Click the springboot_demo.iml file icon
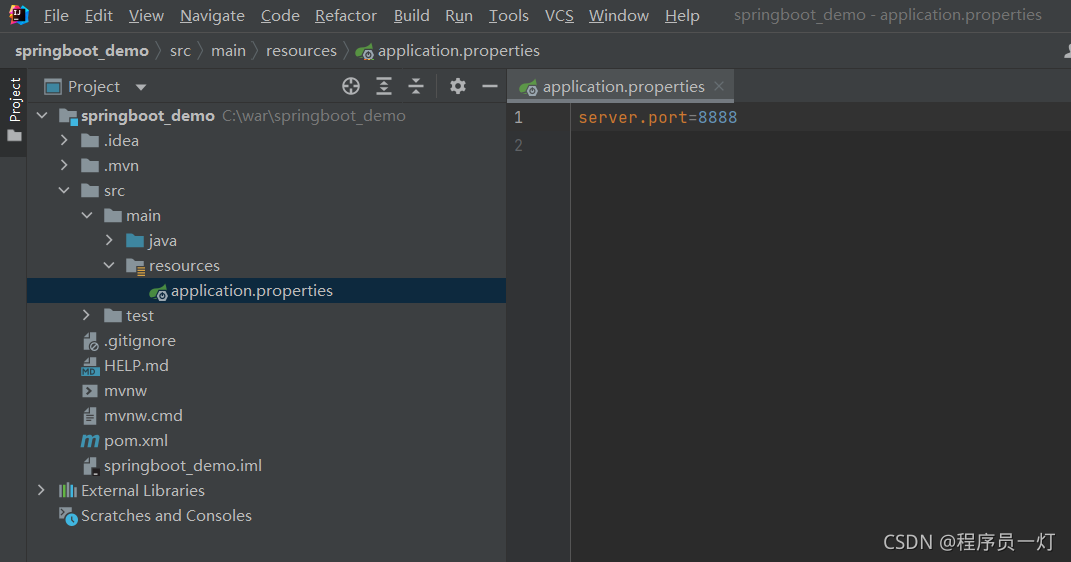Image resolution: width=1071 pixels, height=562 pixels. coord(91,466)
